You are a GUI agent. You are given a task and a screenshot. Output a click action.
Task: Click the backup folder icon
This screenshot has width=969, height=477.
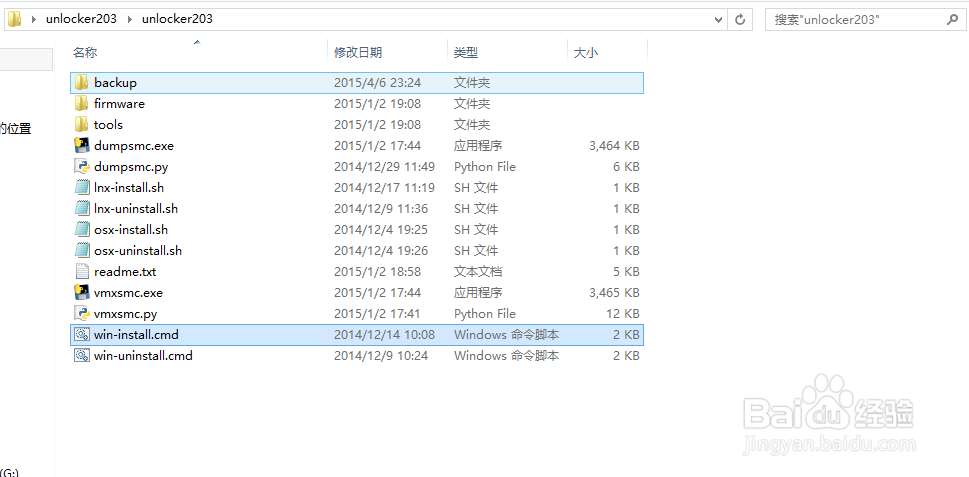(x=82, y=82)
